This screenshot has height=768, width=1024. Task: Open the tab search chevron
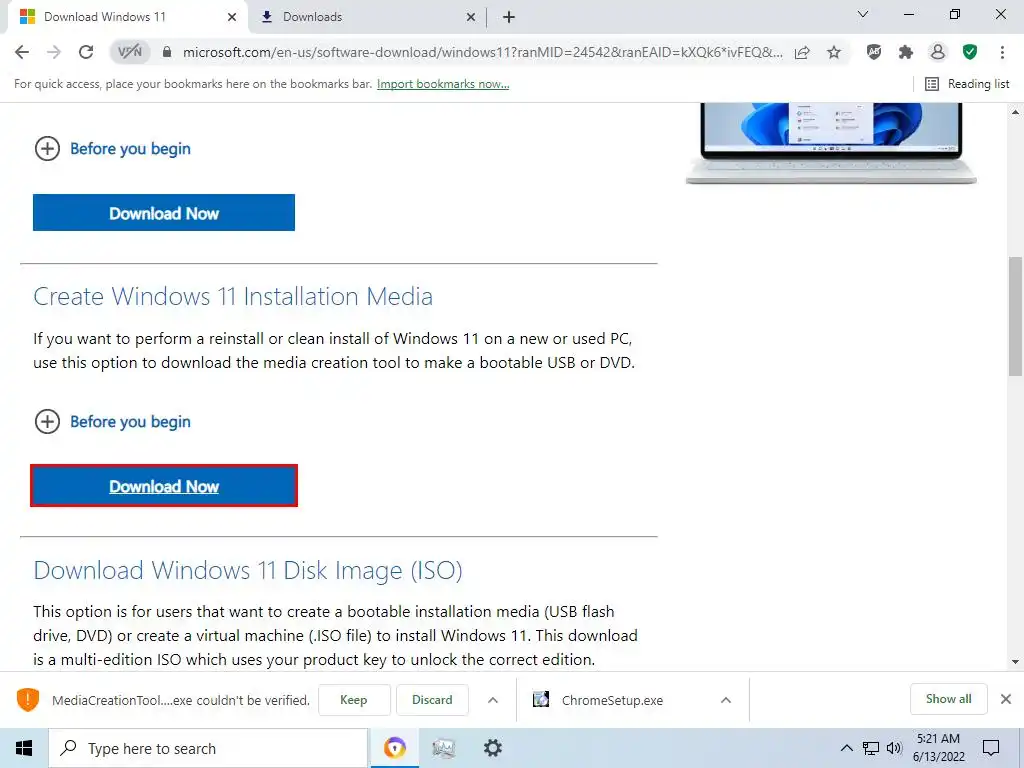[863, 14]
